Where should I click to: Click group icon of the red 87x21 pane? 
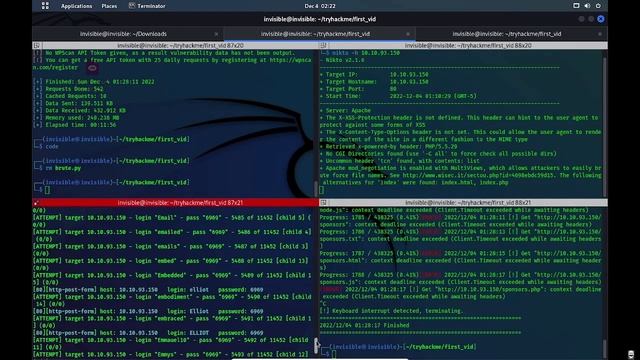pos(37,202)
